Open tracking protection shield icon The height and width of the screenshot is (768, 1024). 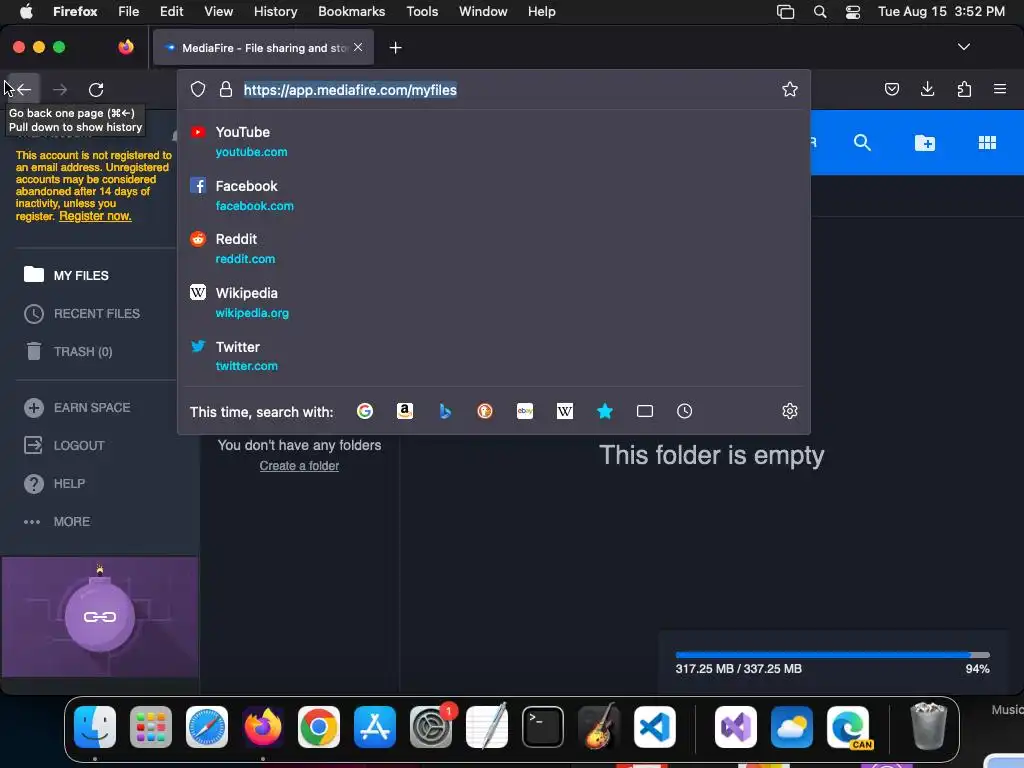(x=198, y=89)
